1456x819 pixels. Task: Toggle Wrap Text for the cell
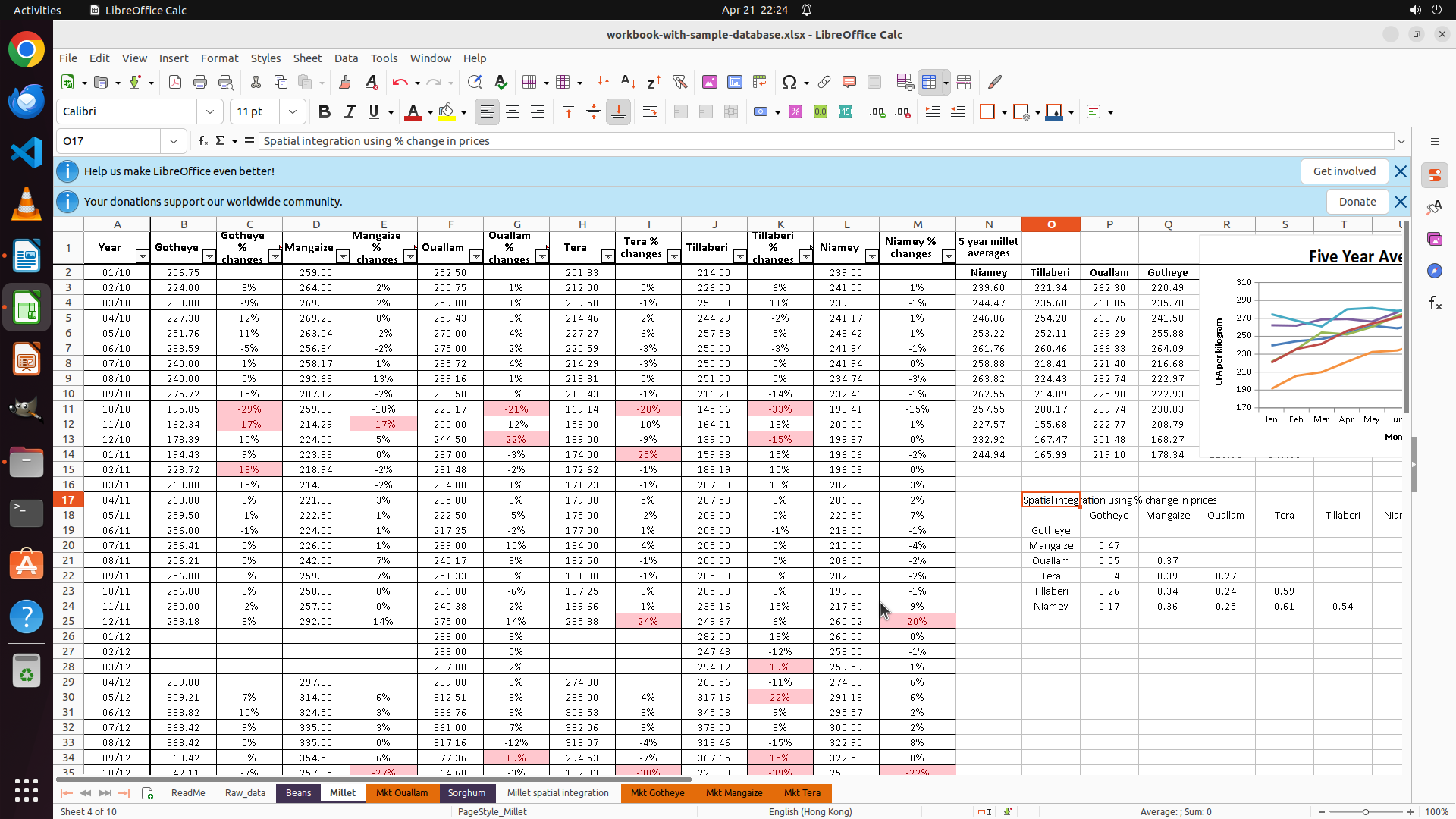click(650, 112)
